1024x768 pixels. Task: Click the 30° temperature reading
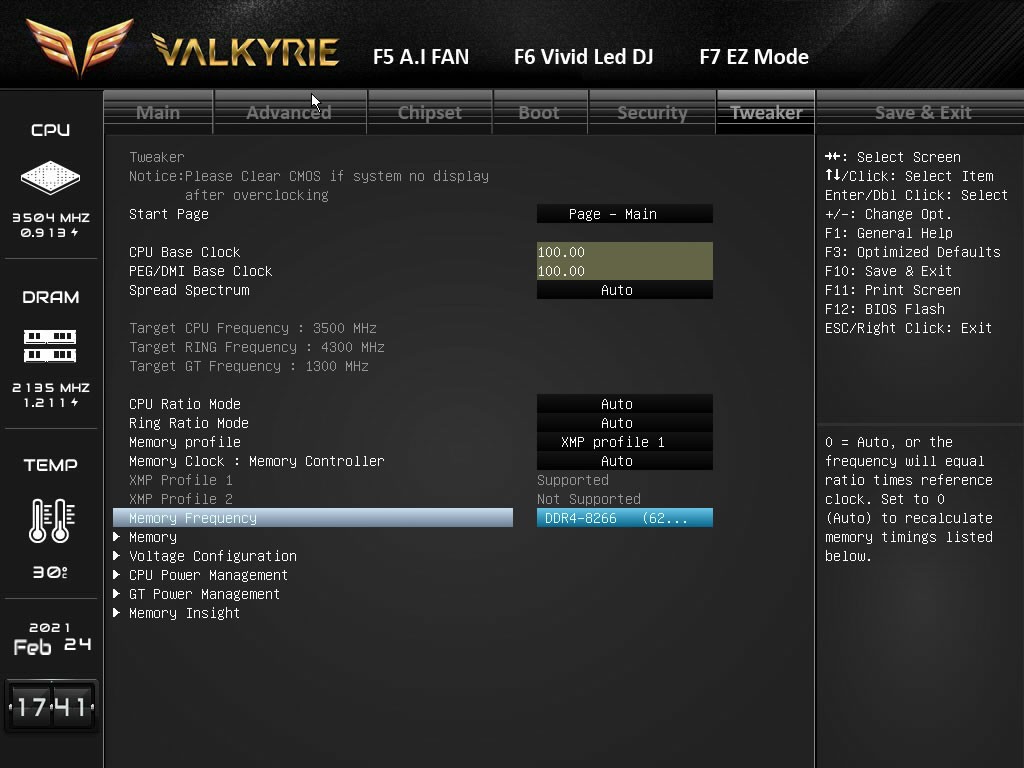click(50, 572)
